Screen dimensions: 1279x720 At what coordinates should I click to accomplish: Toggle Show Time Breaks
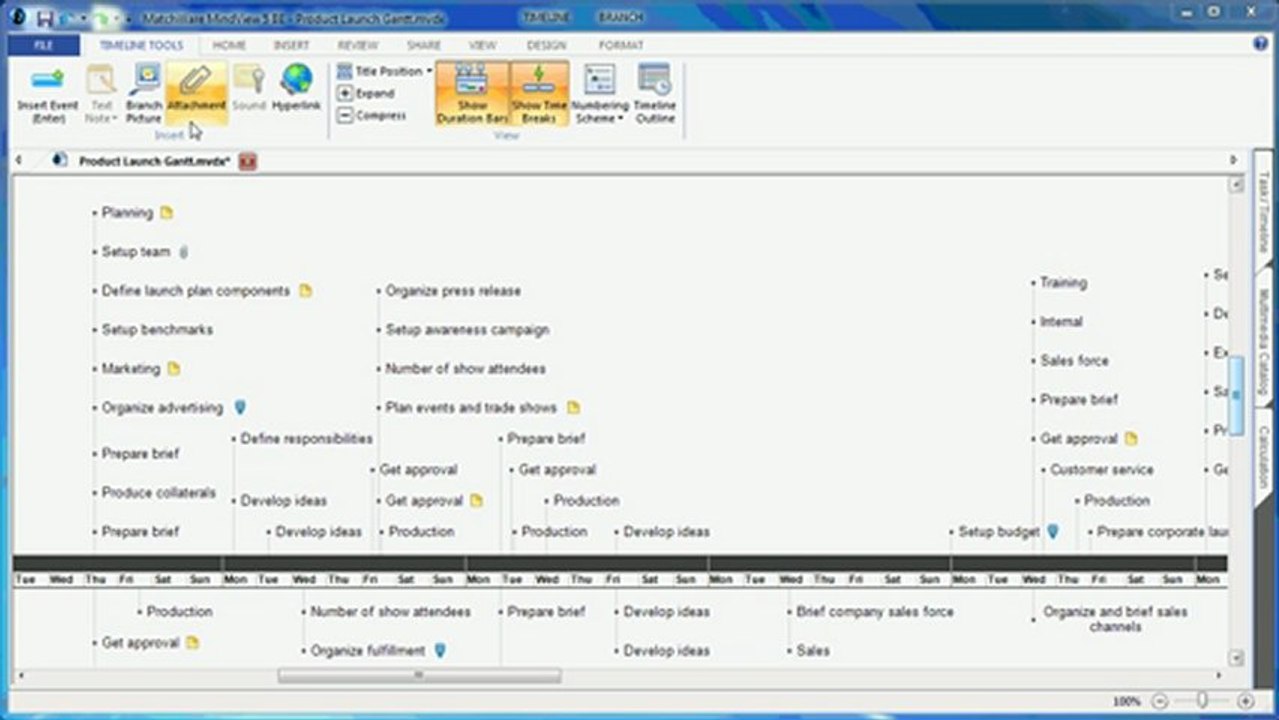540,94
